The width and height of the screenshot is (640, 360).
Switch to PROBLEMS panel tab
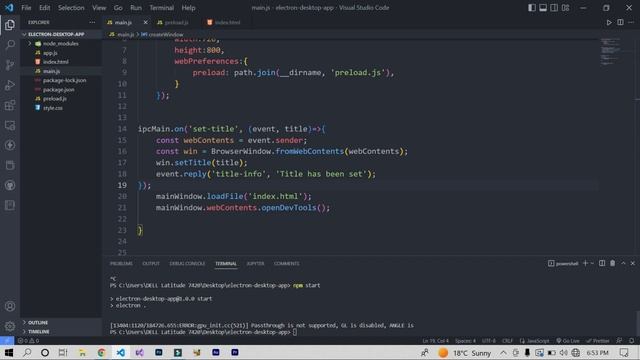(x=121, y=264)
